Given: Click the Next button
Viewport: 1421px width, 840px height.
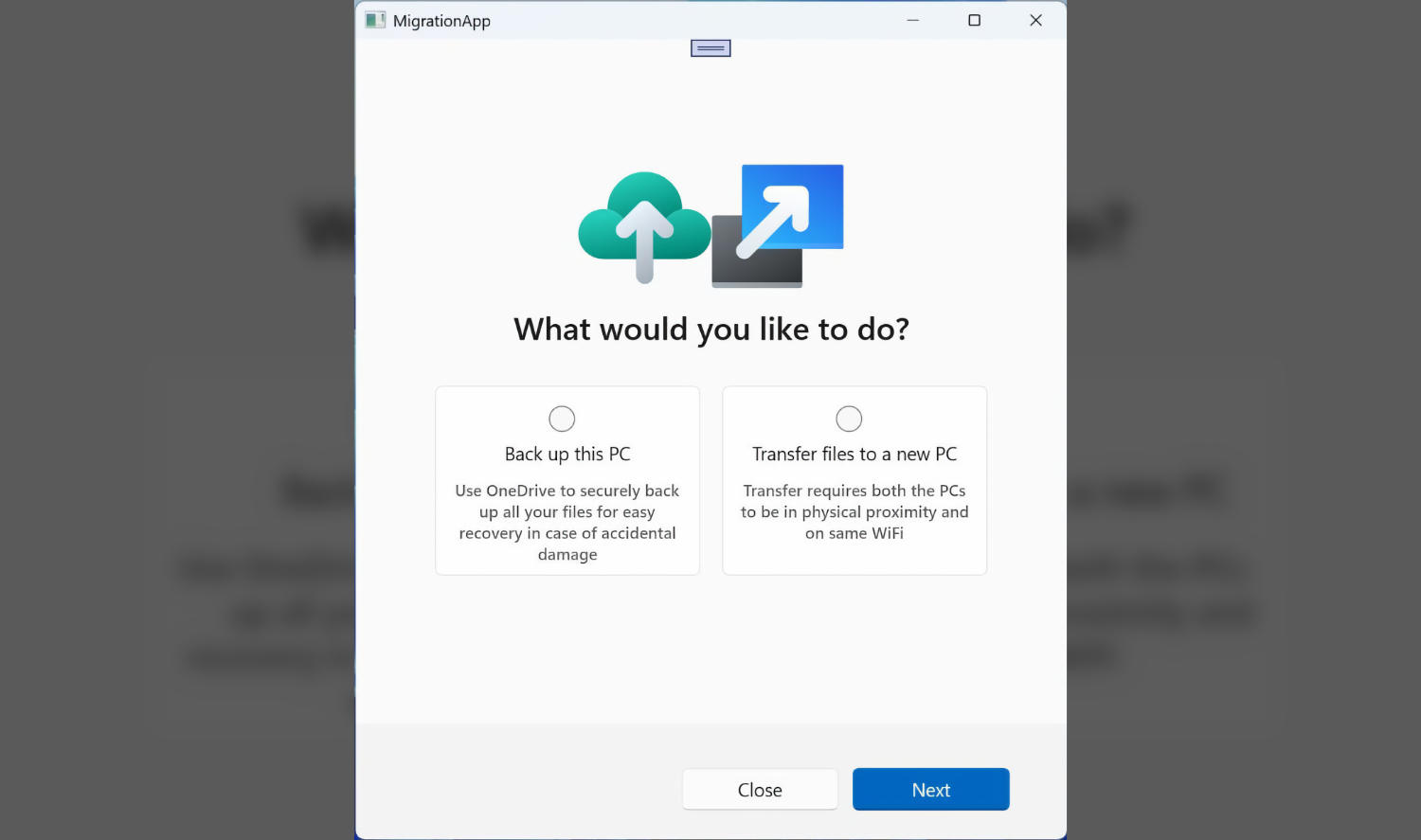Looking at the screenshot, I should pos(930,789).
